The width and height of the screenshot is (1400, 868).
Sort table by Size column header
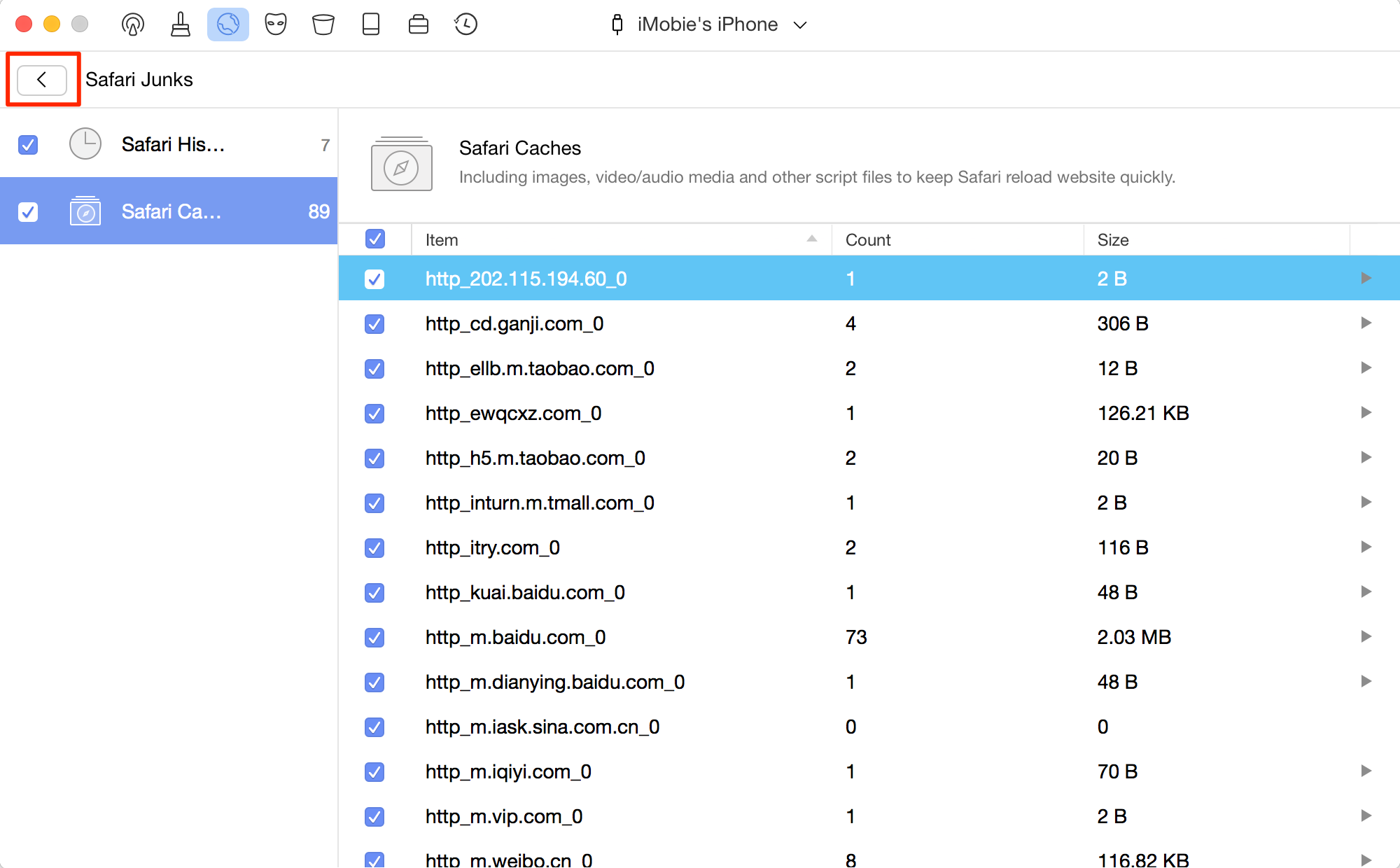1217,240
